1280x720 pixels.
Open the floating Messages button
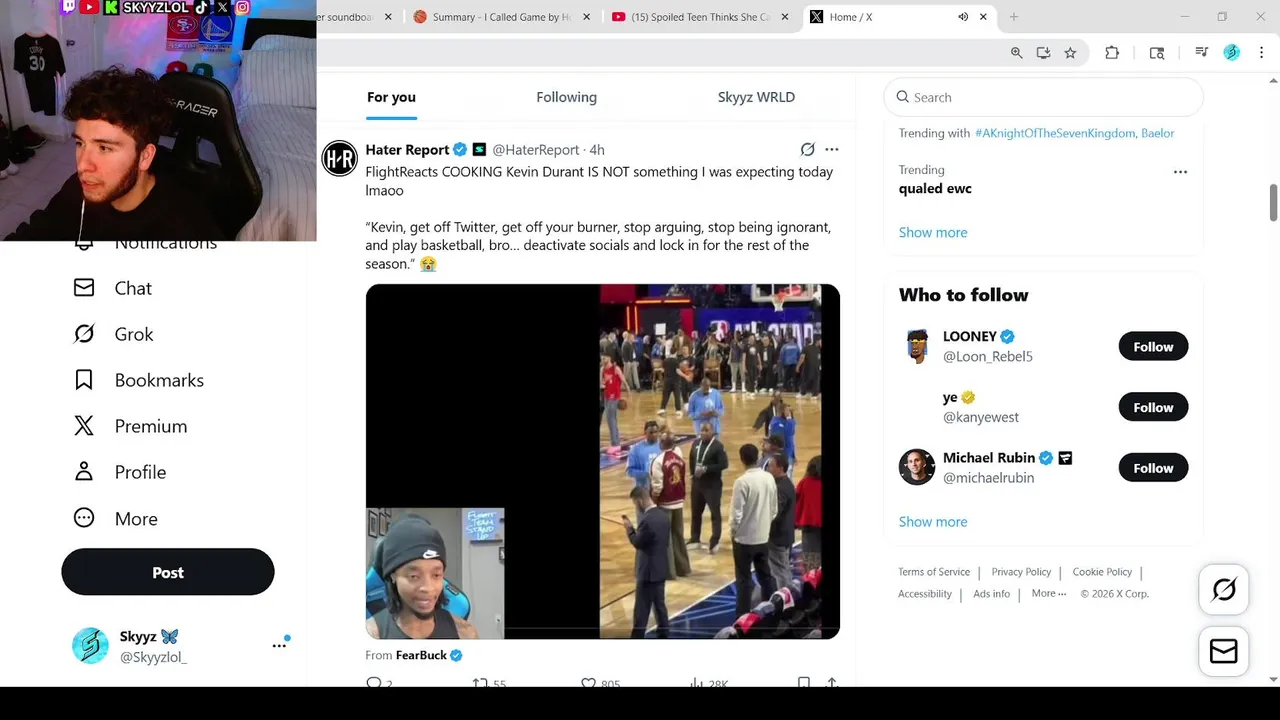click(x=1224, y=651)
